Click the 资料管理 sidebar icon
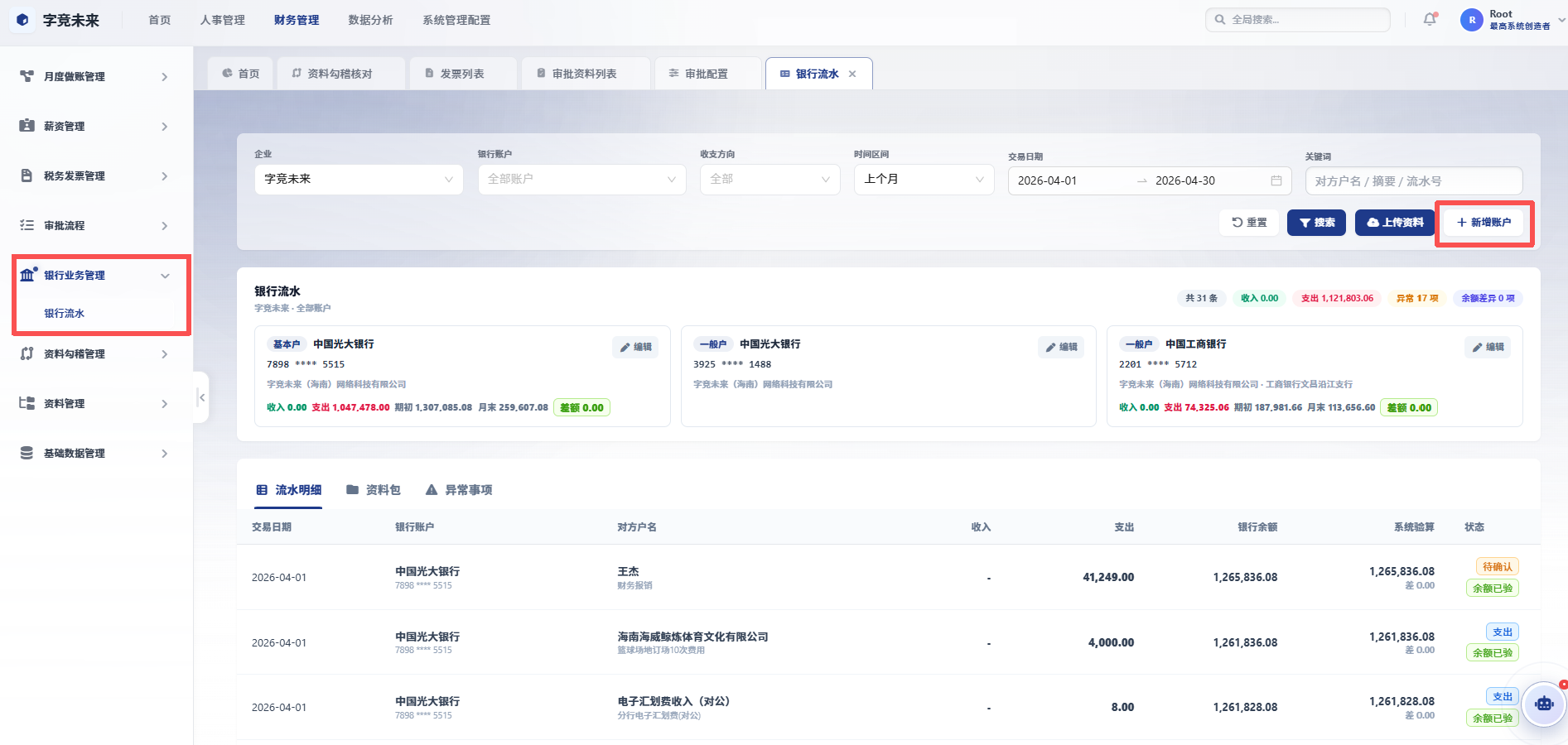This screenshot has height=745, width=1568. 27,403
